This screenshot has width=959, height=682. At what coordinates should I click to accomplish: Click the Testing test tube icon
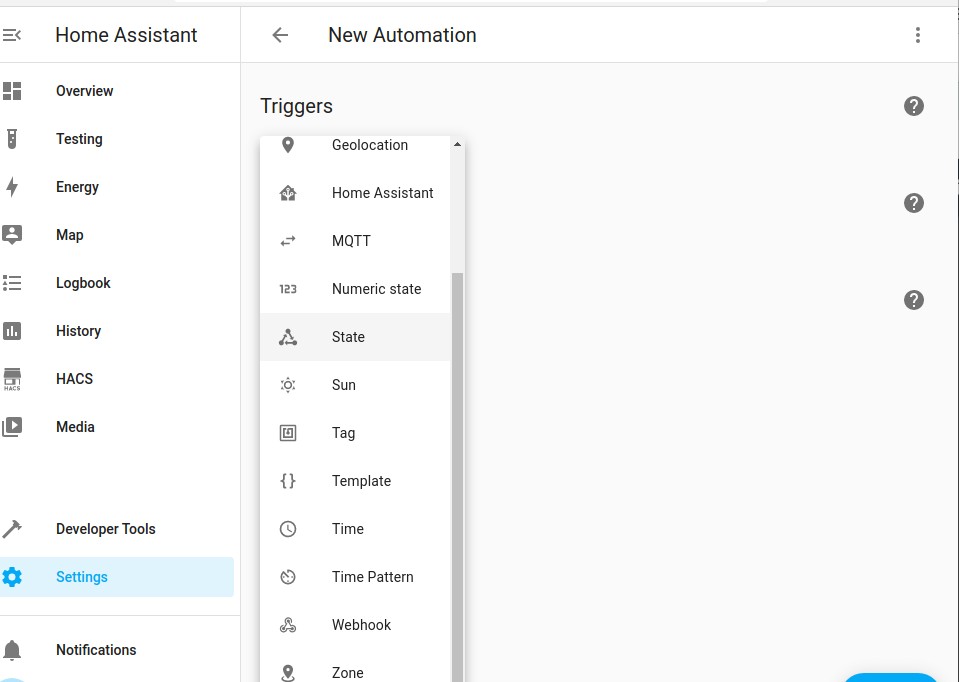point(12,139)
